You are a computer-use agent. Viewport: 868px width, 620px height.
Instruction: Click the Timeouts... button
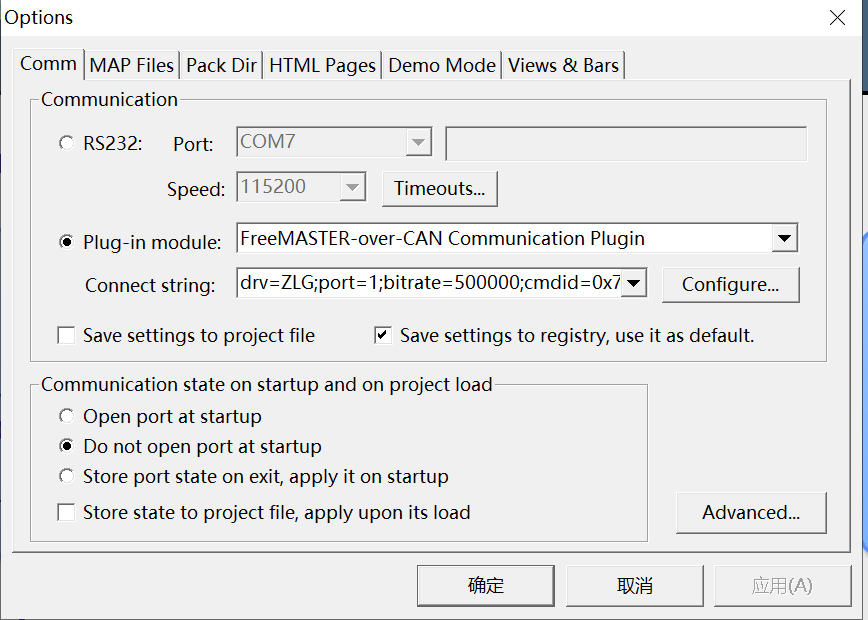[439, 188]
